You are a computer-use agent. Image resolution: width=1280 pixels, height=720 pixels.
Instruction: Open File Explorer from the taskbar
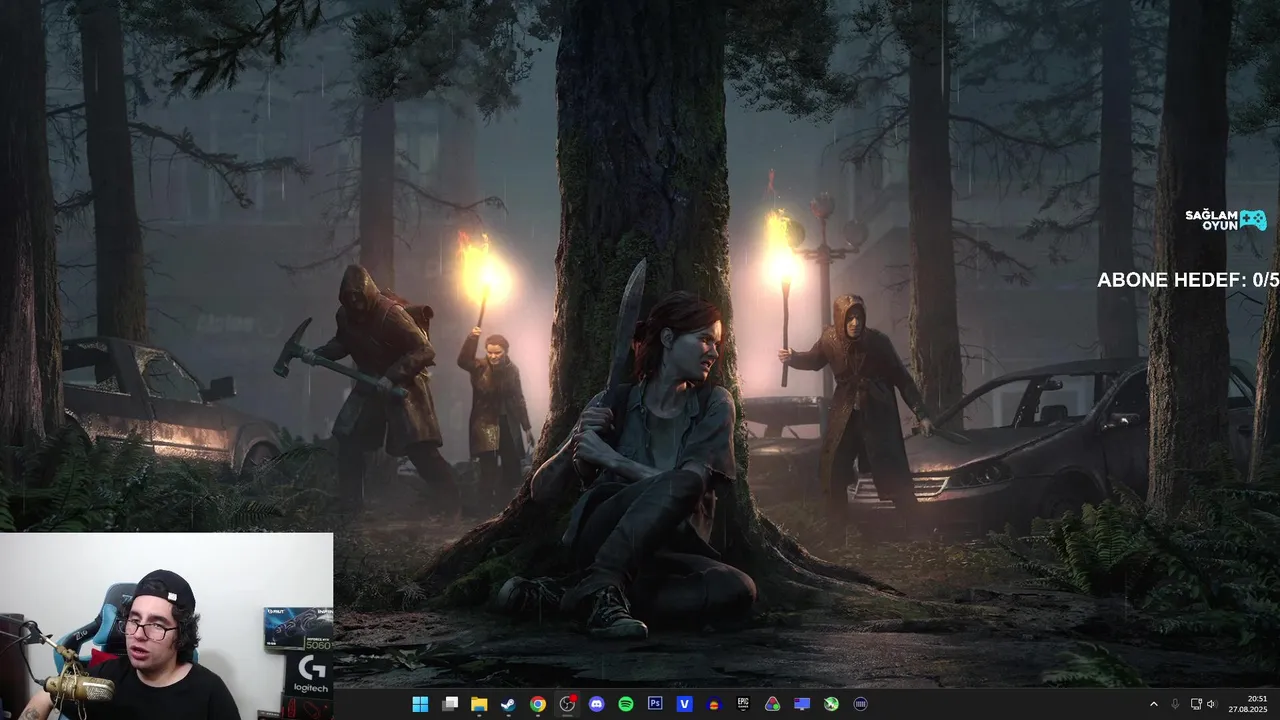[479, 704]
